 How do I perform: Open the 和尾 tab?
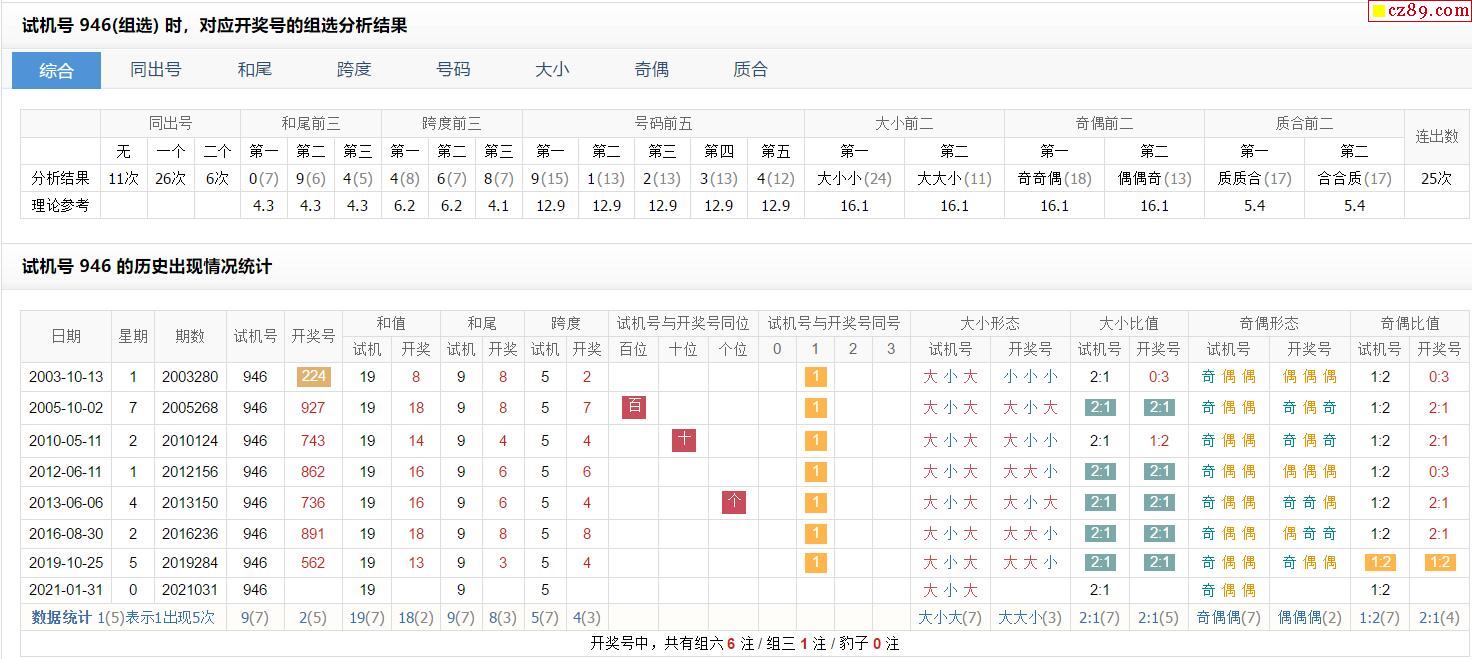[254, 70]
